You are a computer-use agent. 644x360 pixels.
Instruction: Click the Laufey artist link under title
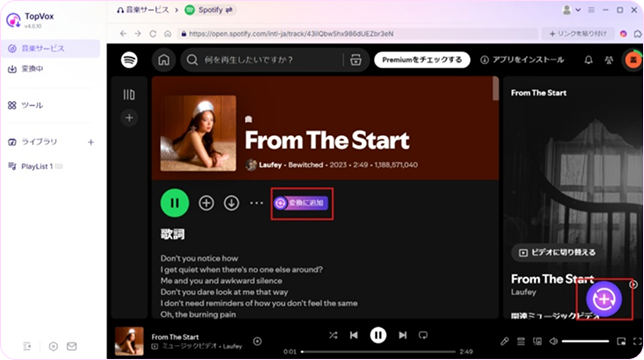tap(270, 165)
